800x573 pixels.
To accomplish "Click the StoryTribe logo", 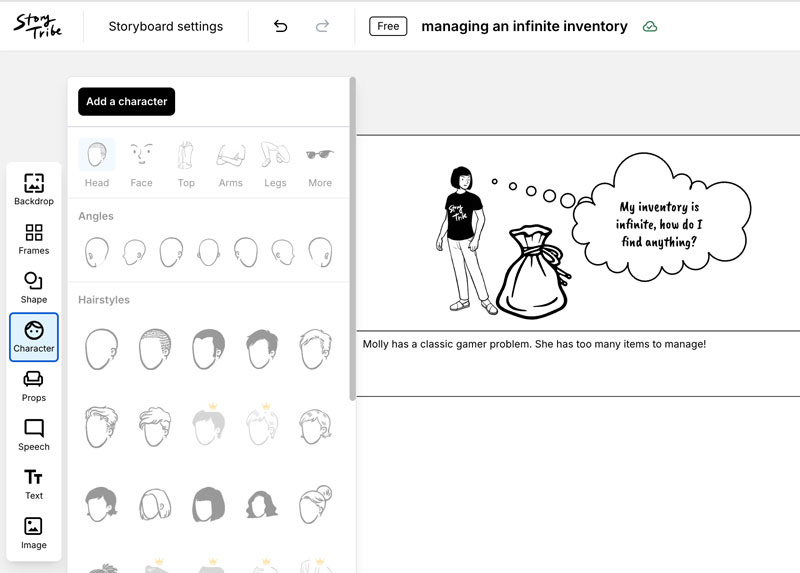I will tap(37, 26).
